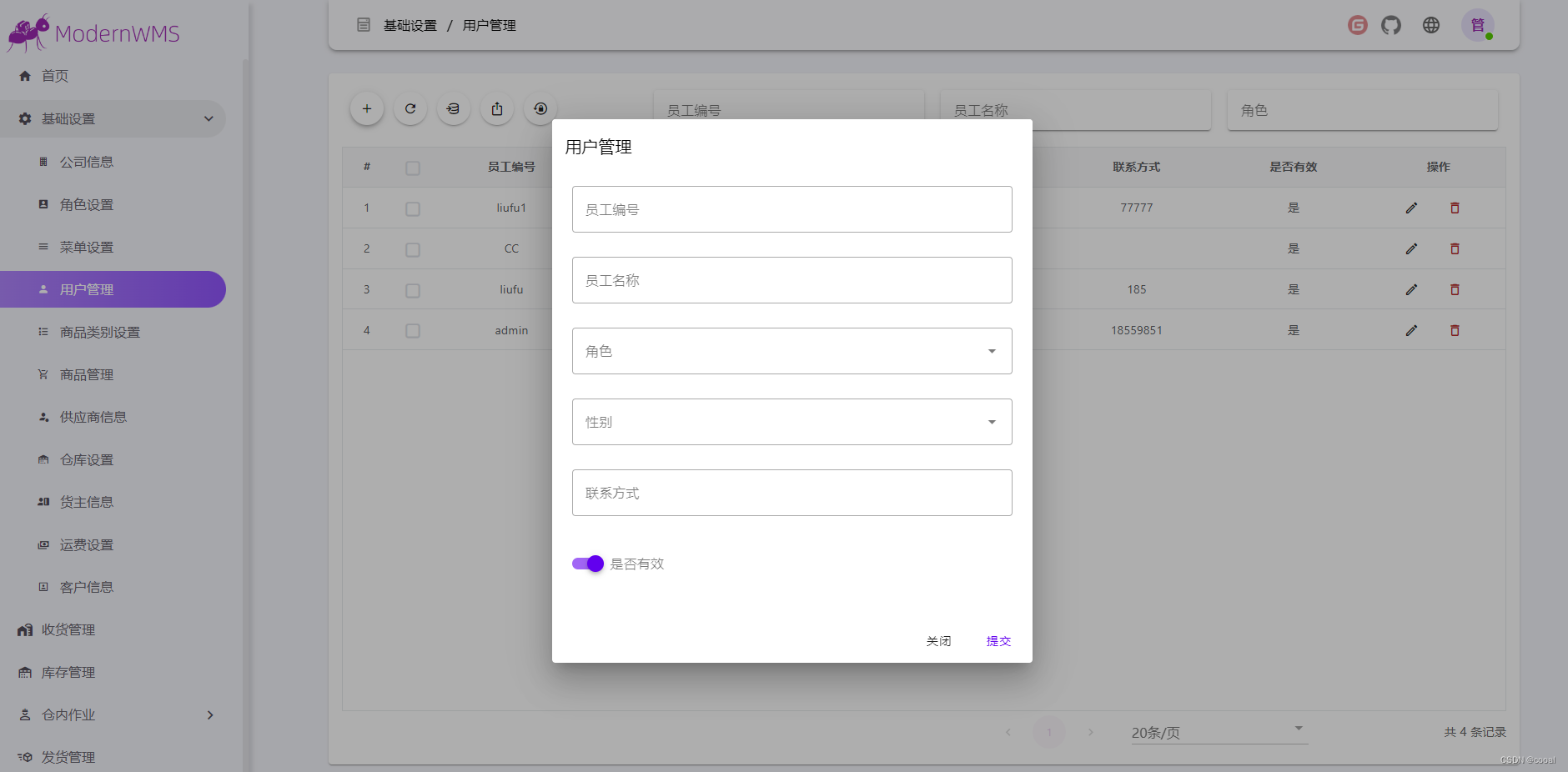The width and height of the screenshot is (1568, 772).
Task: Click the refresh list icon
Action: tap(410, 108)
